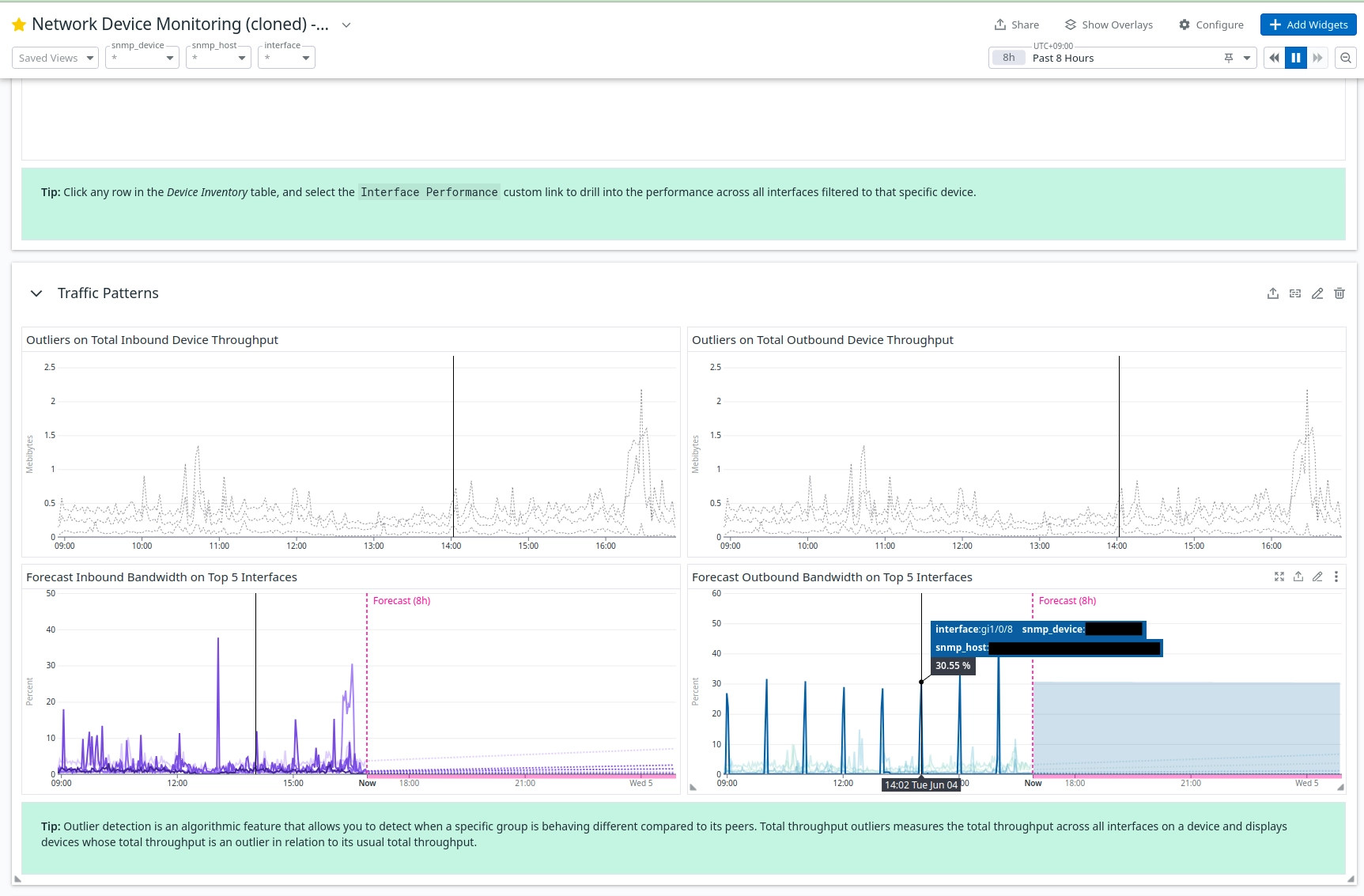
Task: Open the dashboard title dropdown chevron
Action: click(x=346, y=25)
